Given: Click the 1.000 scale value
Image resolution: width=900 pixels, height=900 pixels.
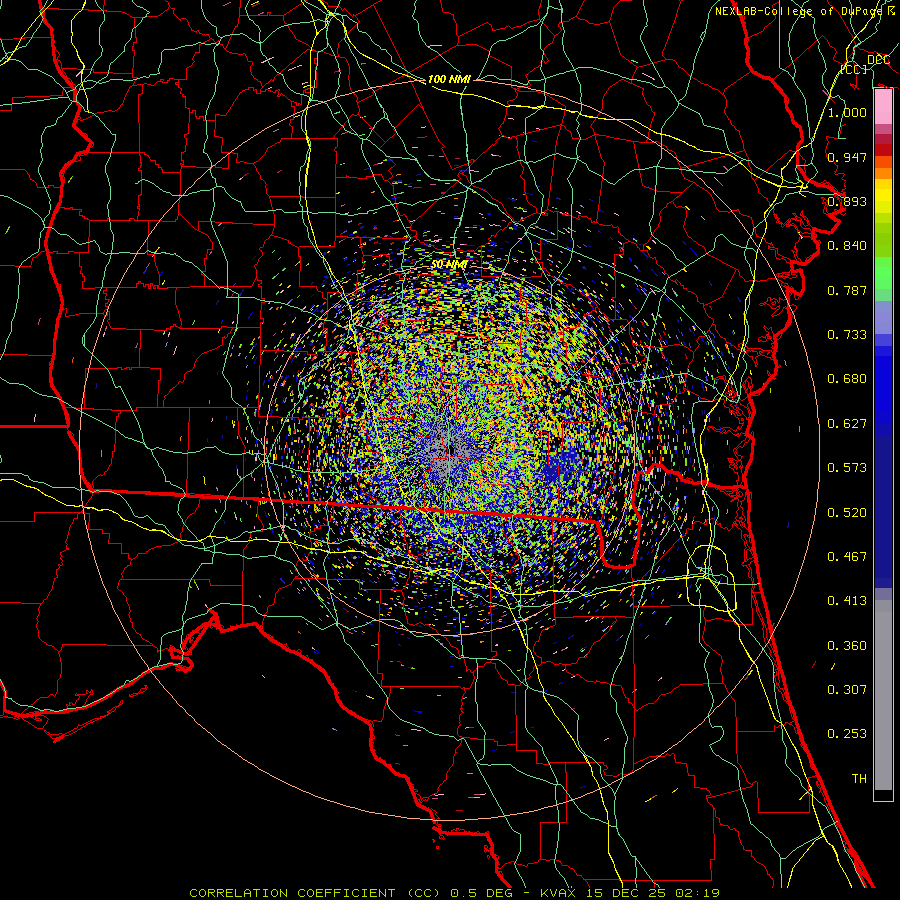Looking at the screenshot, I should coord(847,112).
